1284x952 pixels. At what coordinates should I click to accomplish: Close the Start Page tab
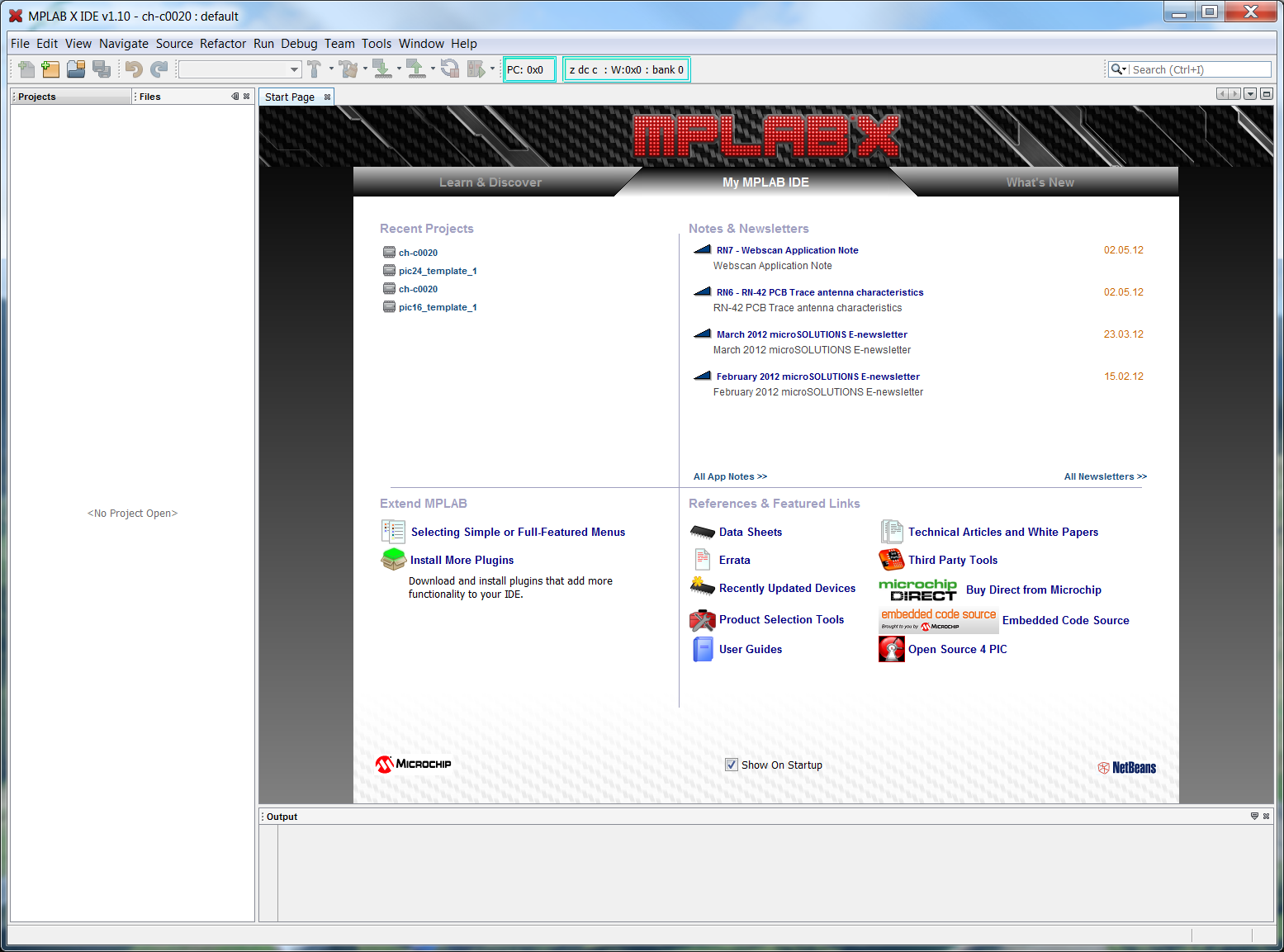[327, 97]
